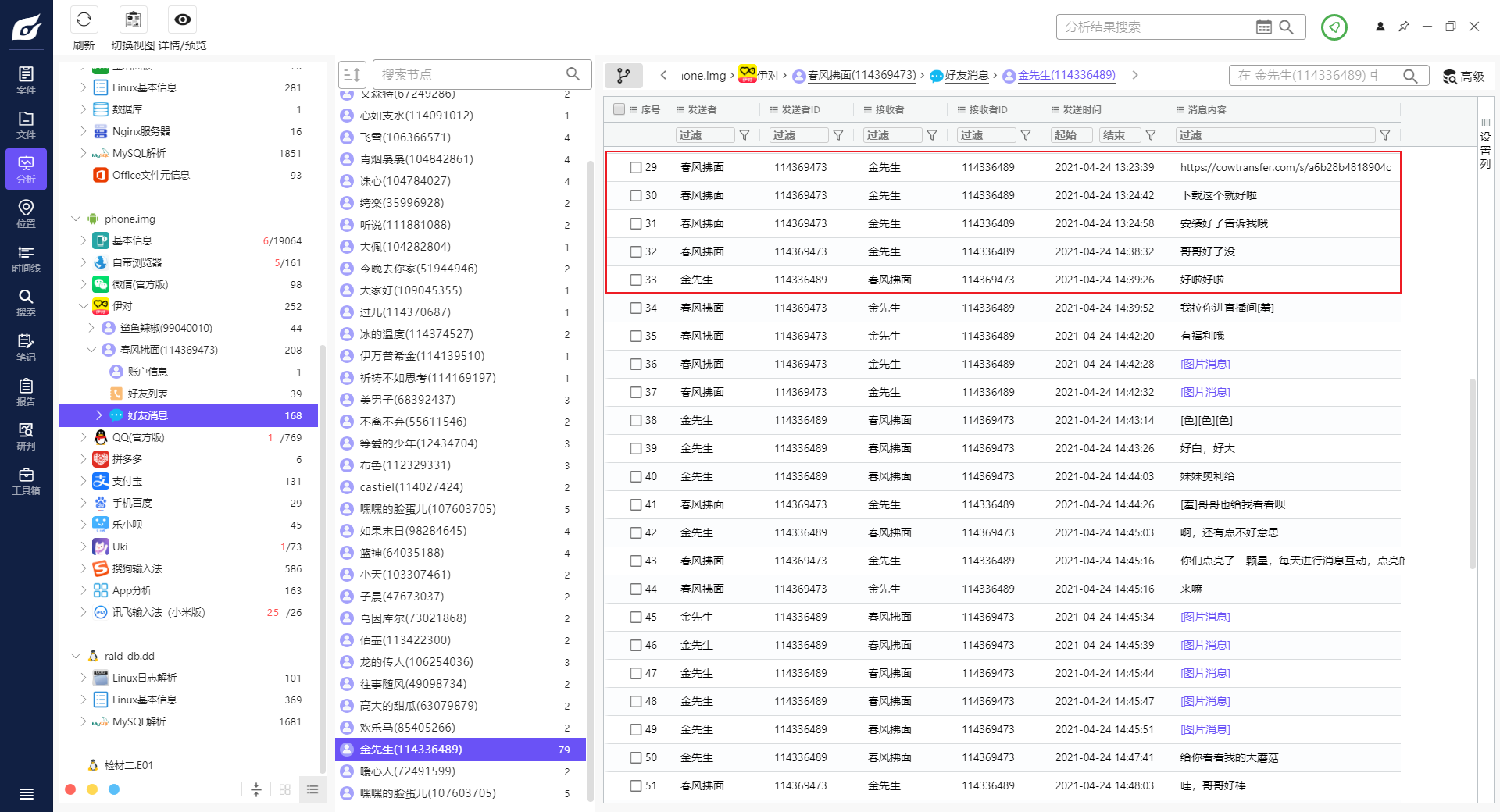Toggle the select-all checkbox in table header

[620, 109]
